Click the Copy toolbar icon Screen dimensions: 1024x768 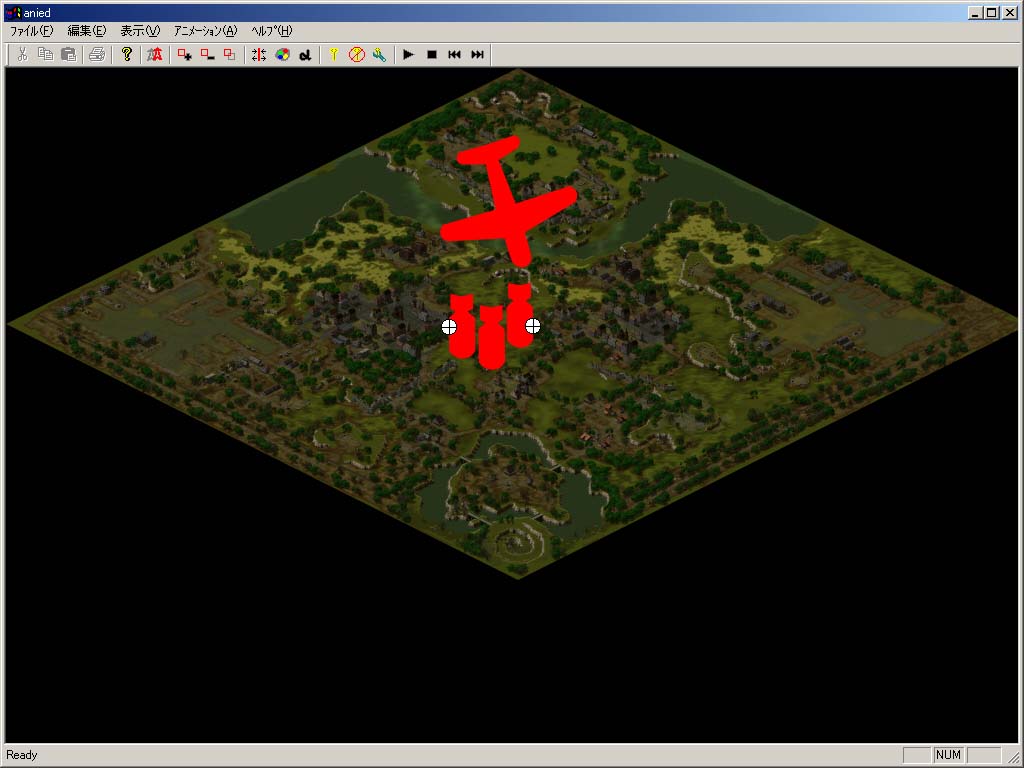[45, 54]
